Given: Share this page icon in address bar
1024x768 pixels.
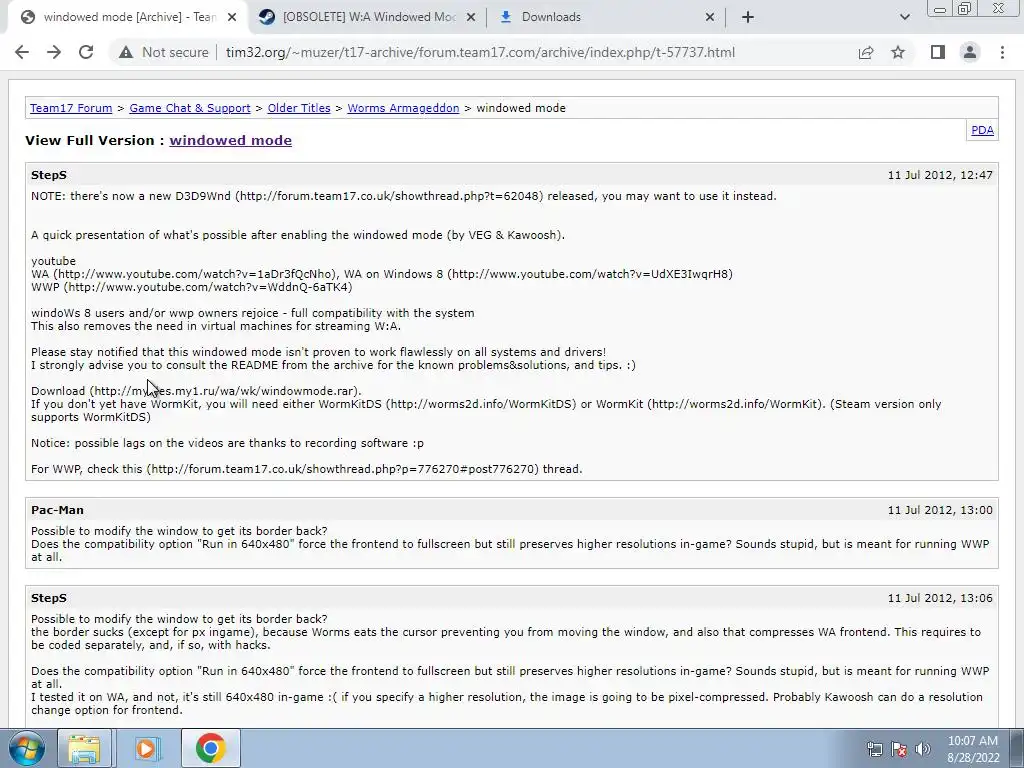Looking at the screenshot, I should 866,52.
